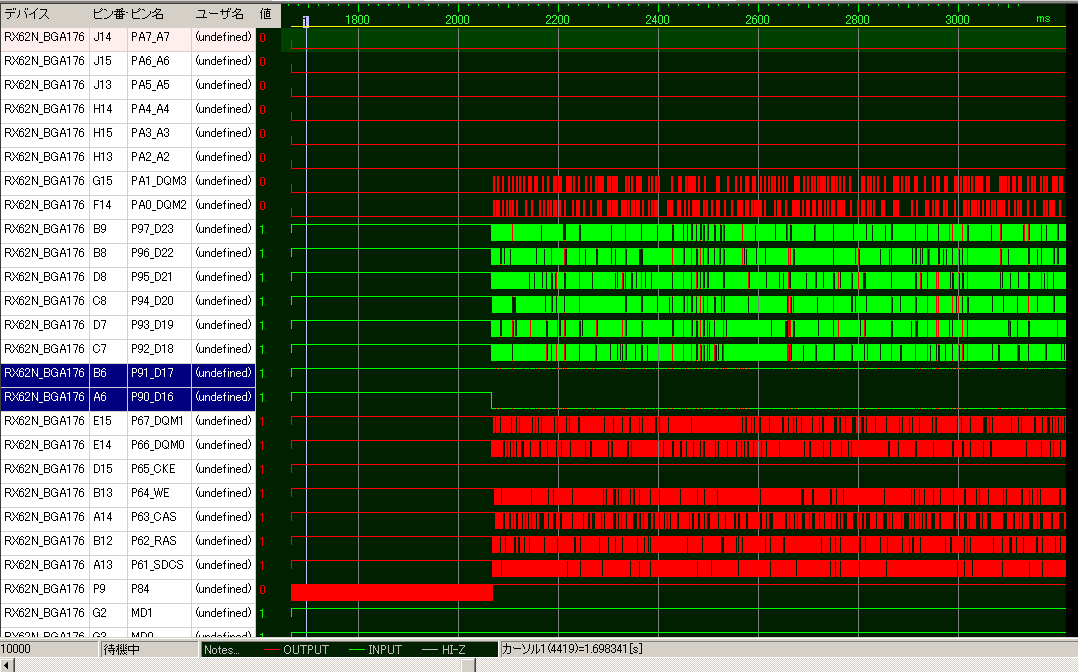Click the value cell for P64_WE
1078x672 pixels.
[x=264, y=493]
